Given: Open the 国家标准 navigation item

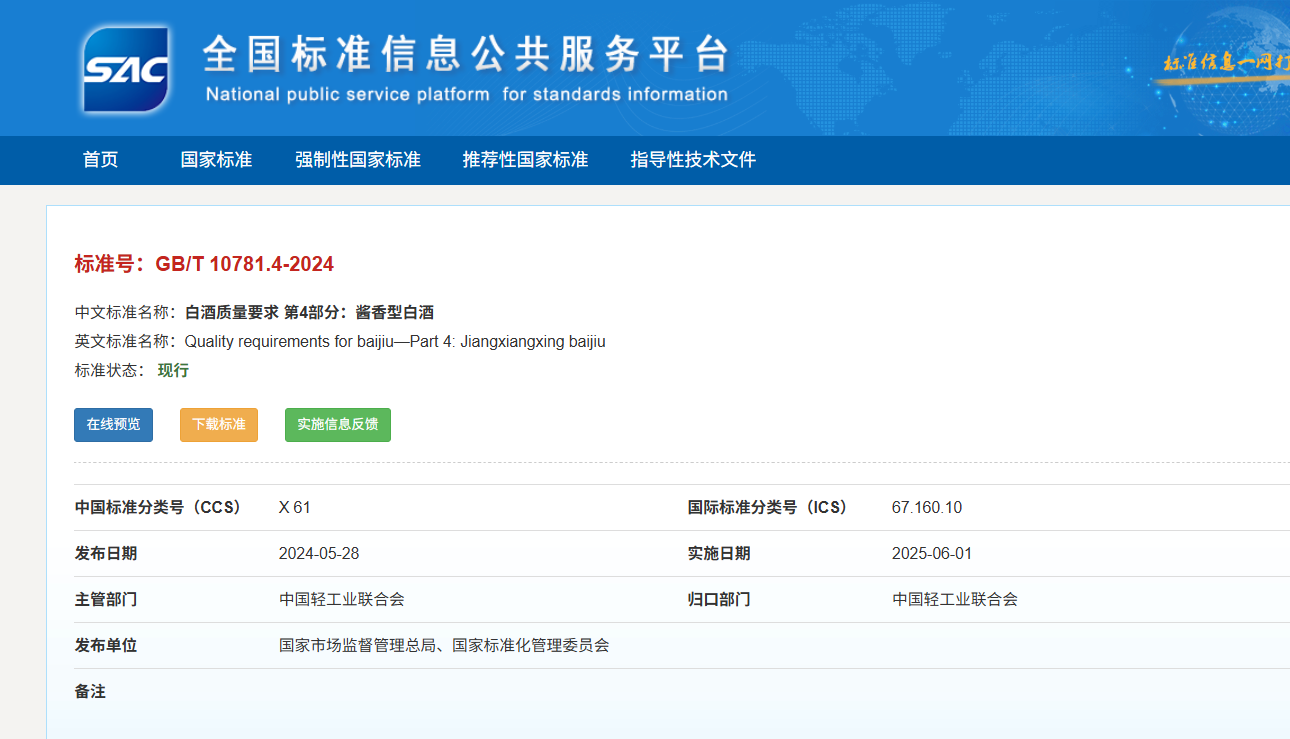Looking at the screenshot, I should [x=216, y=160].
